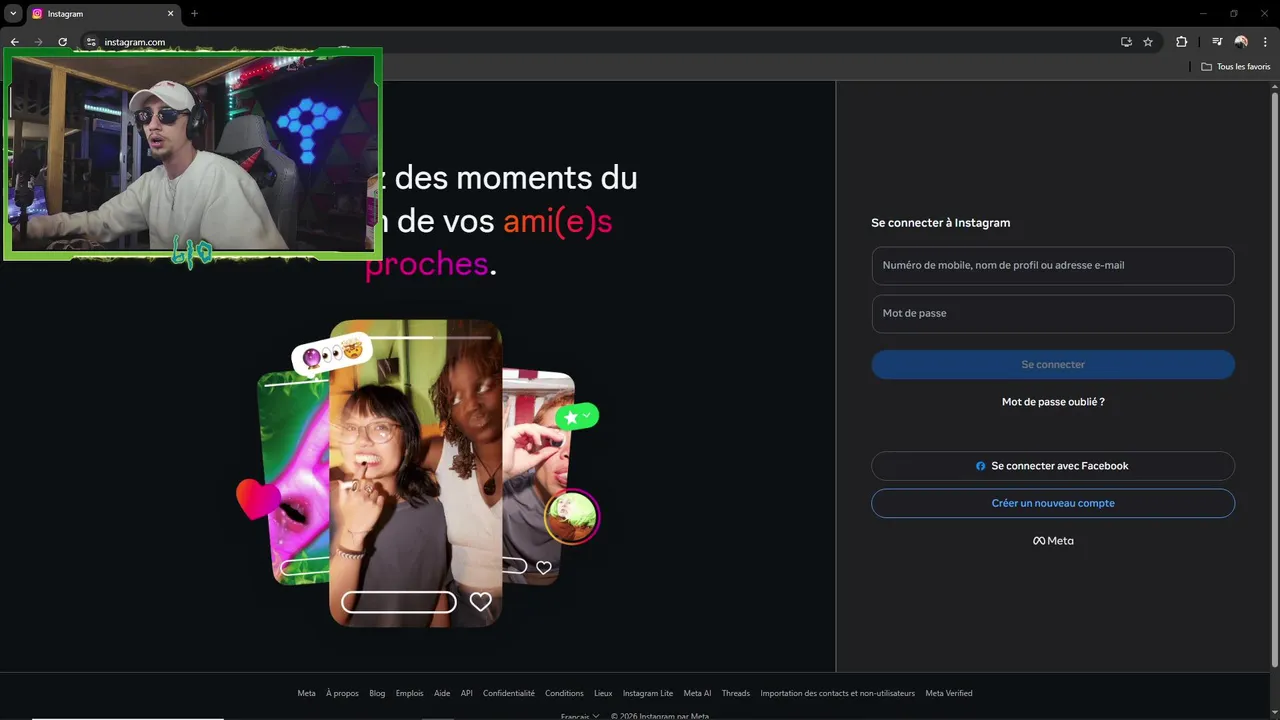Focus the mobile number or e-mail field

coord(1053,266)
